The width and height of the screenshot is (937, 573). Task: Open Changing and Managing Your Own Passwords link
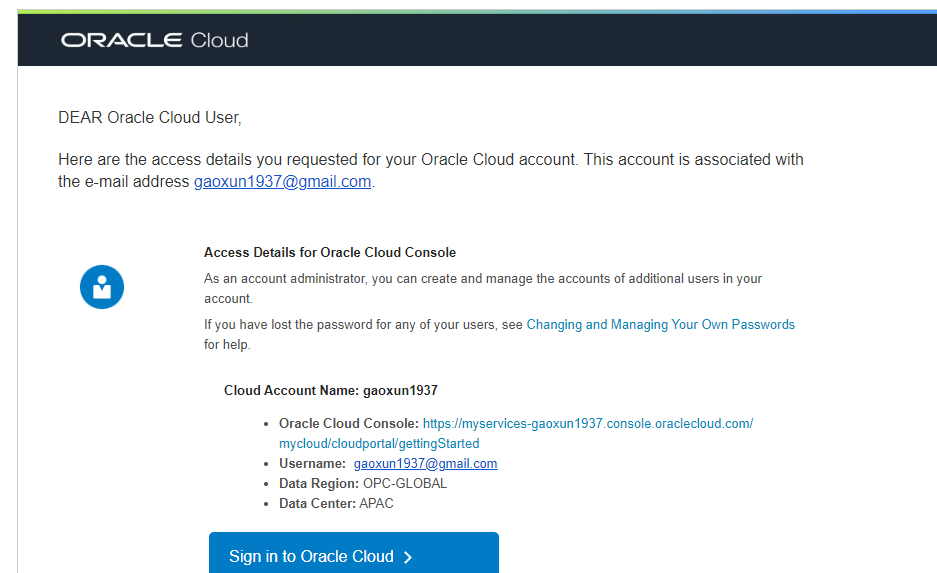[x=660, y=324]
